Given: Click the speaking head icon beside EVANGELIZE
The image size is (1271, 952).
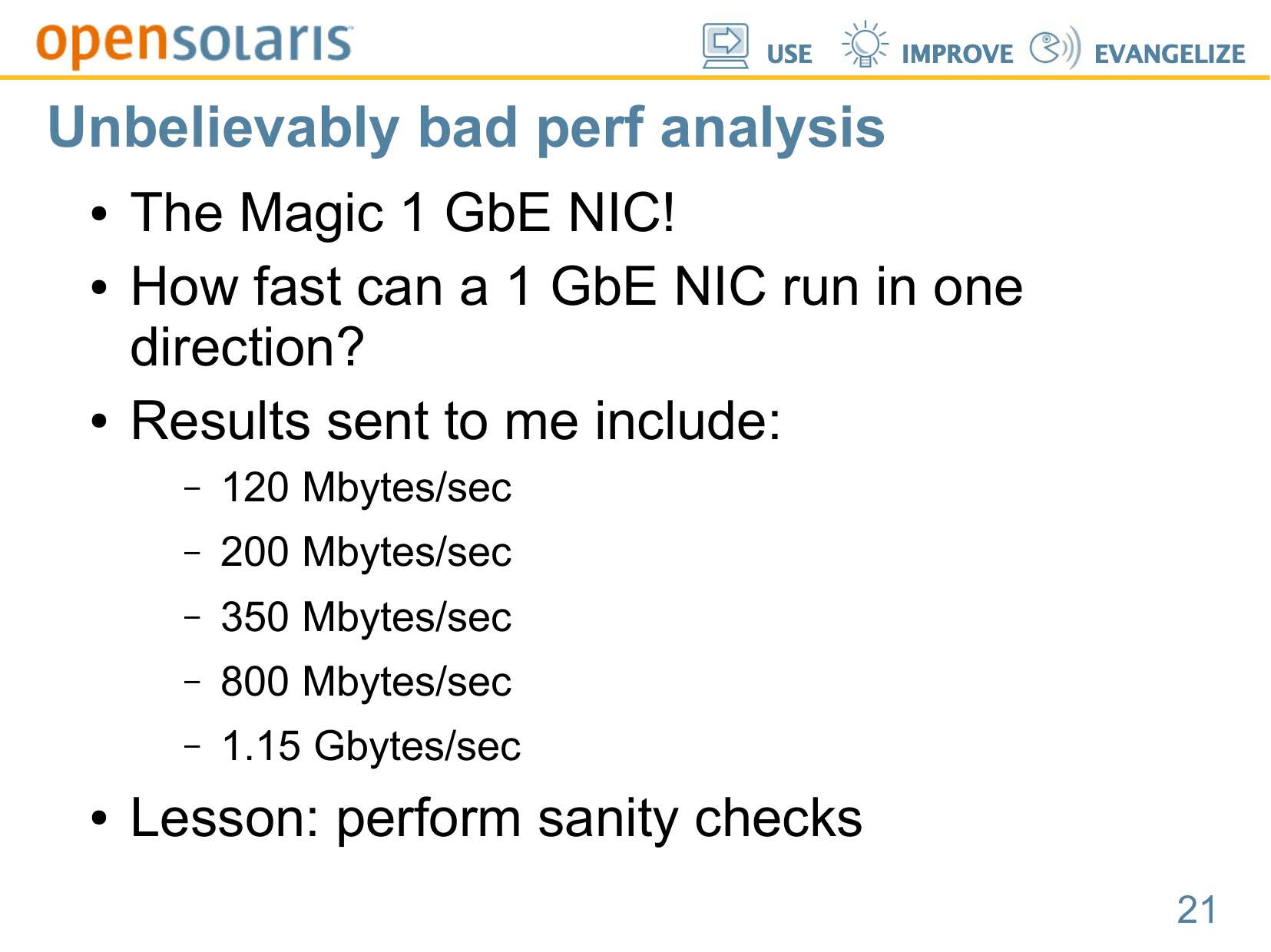Looking at the screenshot, I should pos(1054,47).
